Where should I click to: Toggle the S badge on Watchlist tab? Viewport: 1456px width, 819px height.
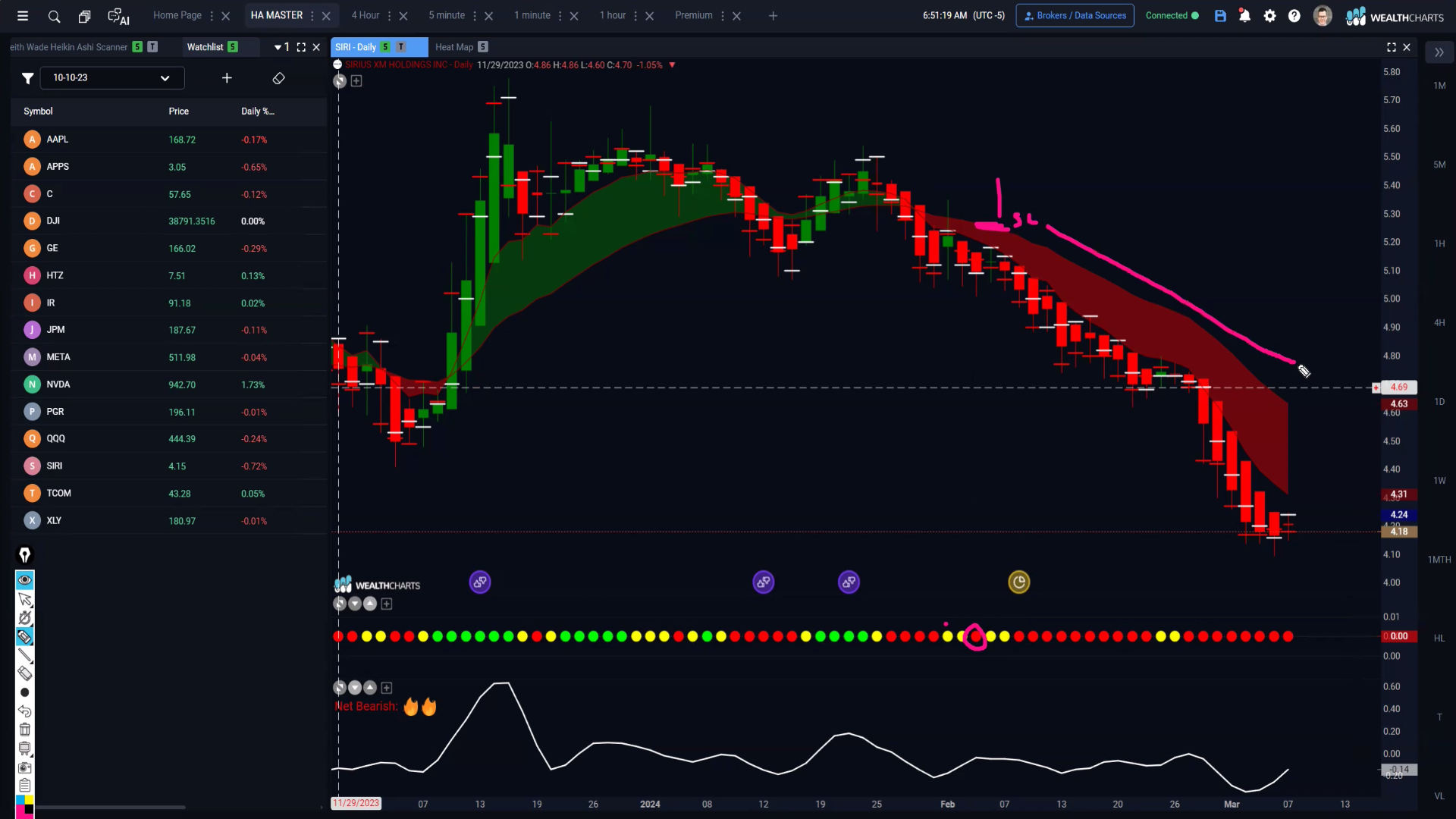233,47
